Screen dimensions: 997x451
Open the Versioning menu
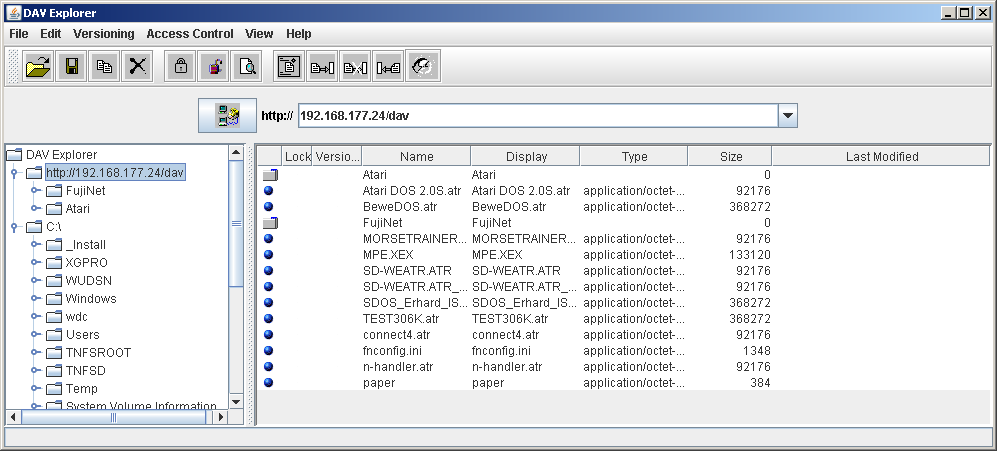tap(103, 34)
